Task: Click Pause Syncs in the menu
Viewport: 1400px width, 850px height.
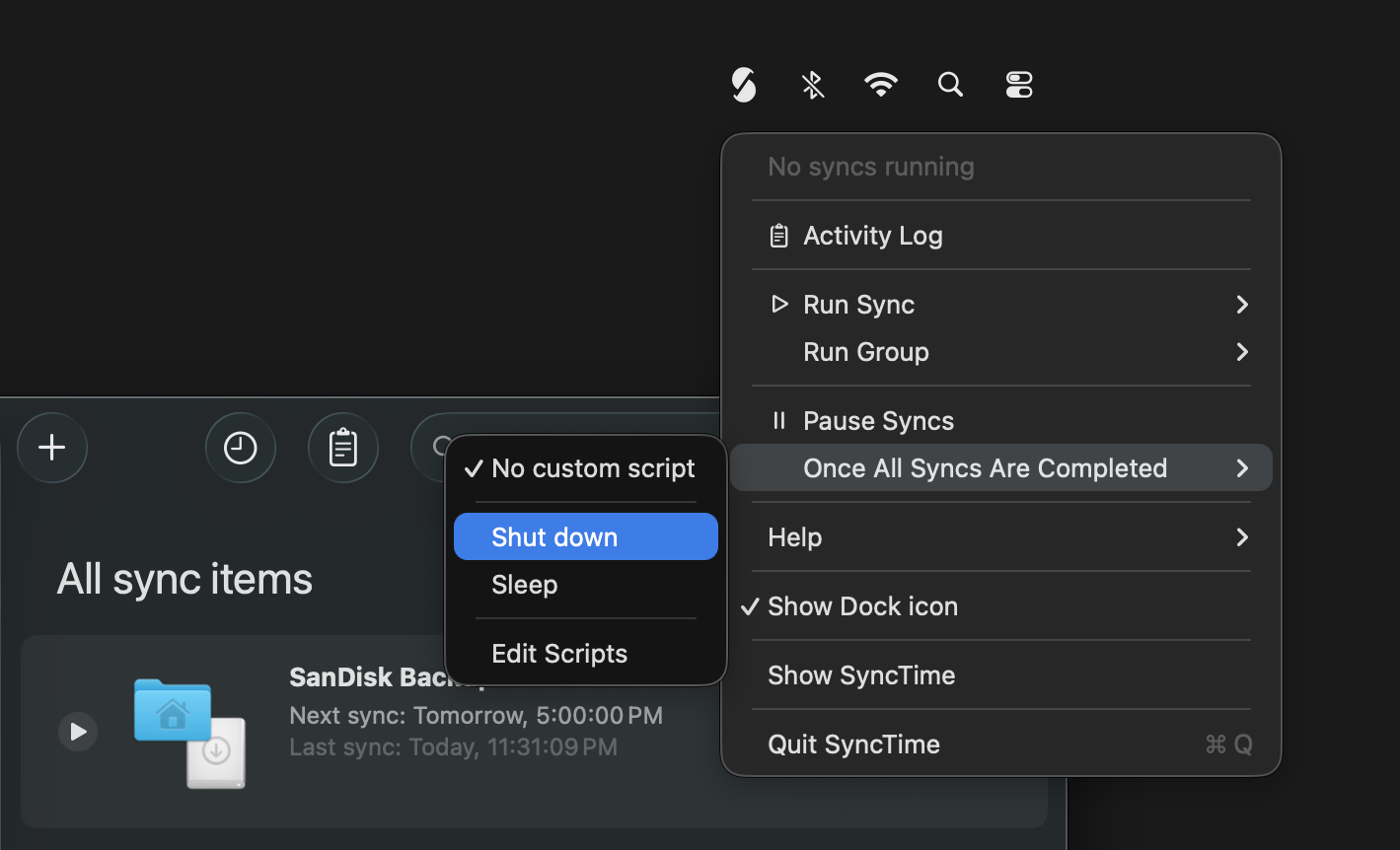Action: (x=878, y=421)
